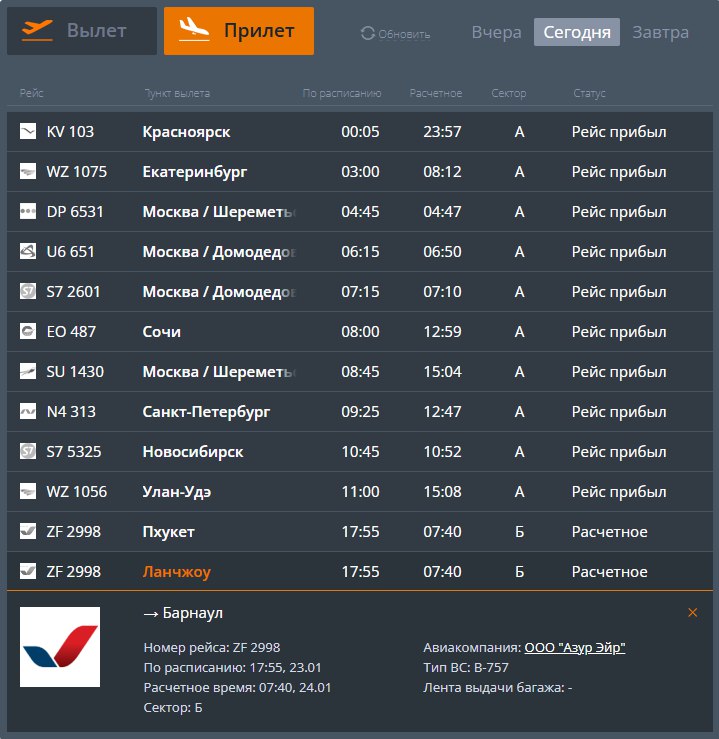Click airline logo beside DP 6531
Screen dimensions: 719x739
pos(28,212)
